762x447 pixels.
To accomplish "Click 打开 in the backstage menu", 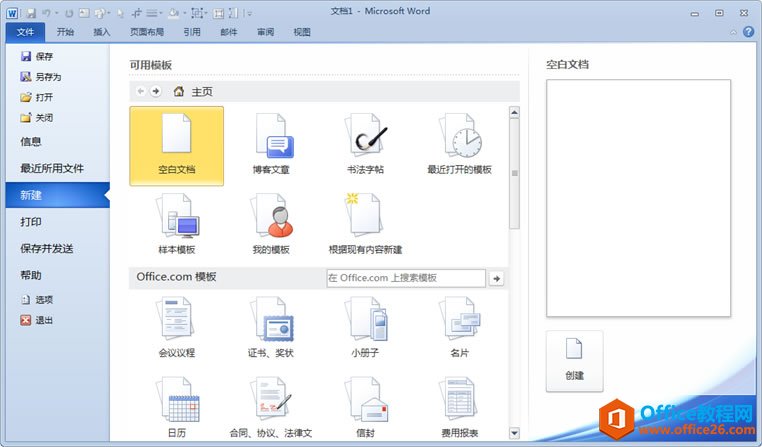I will click(x=37, y=97).
